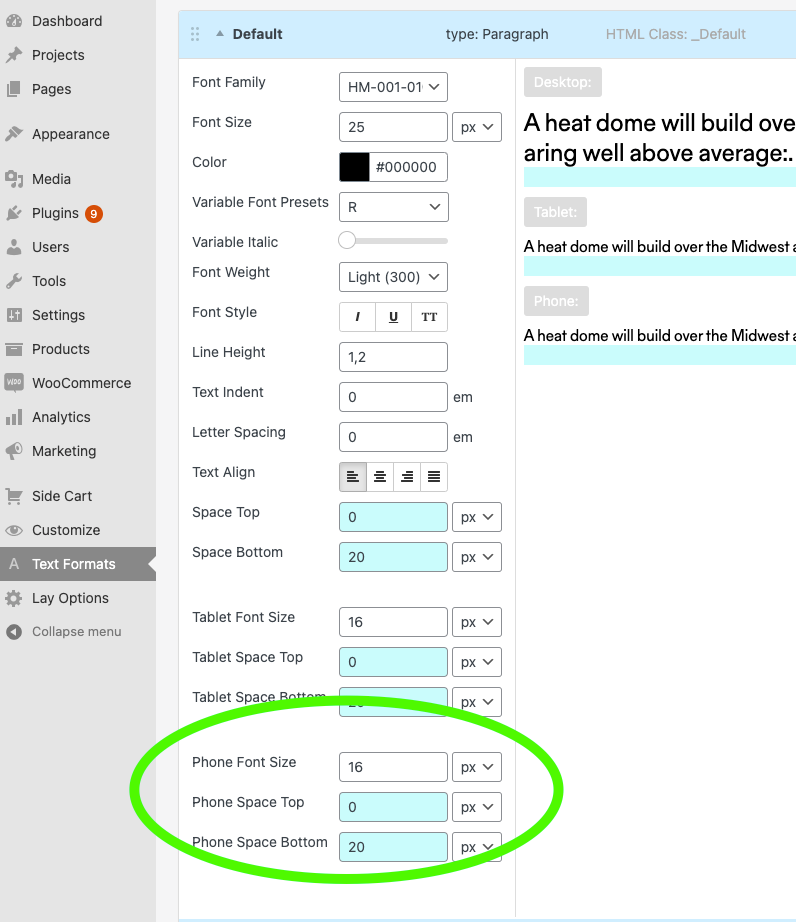Click the Side Cart icon

14,496
